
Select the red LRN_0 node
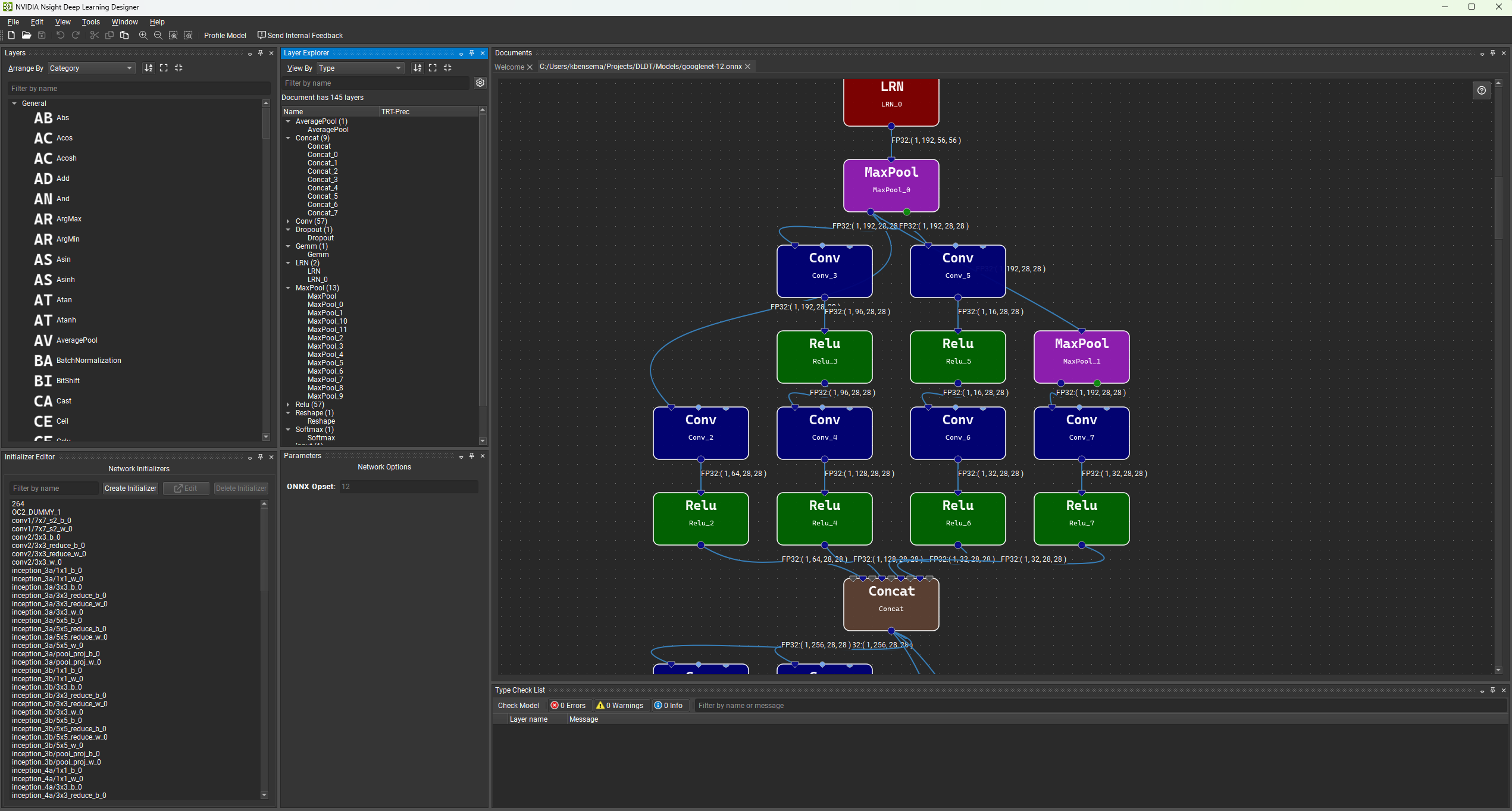point(891,101)
